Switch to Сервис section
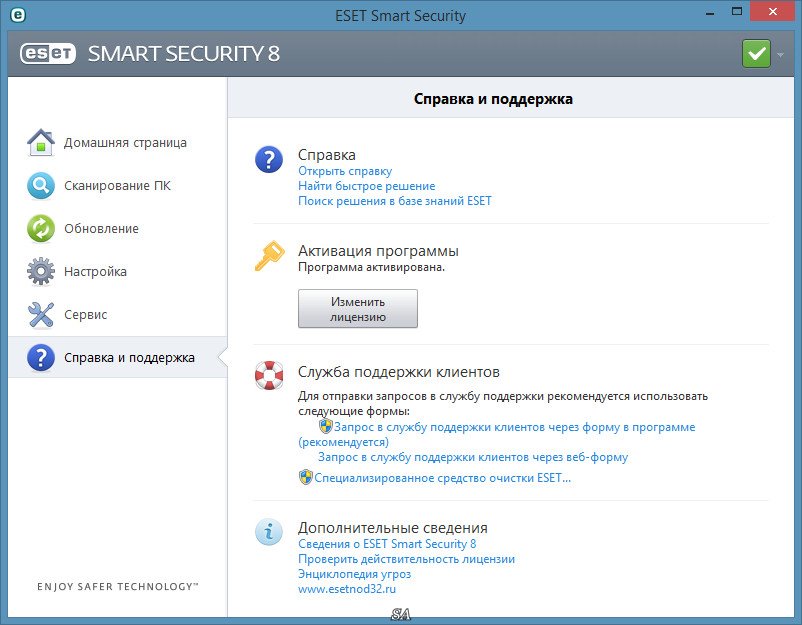The width and height of the screenshot is (802, 625). [118, 314]
